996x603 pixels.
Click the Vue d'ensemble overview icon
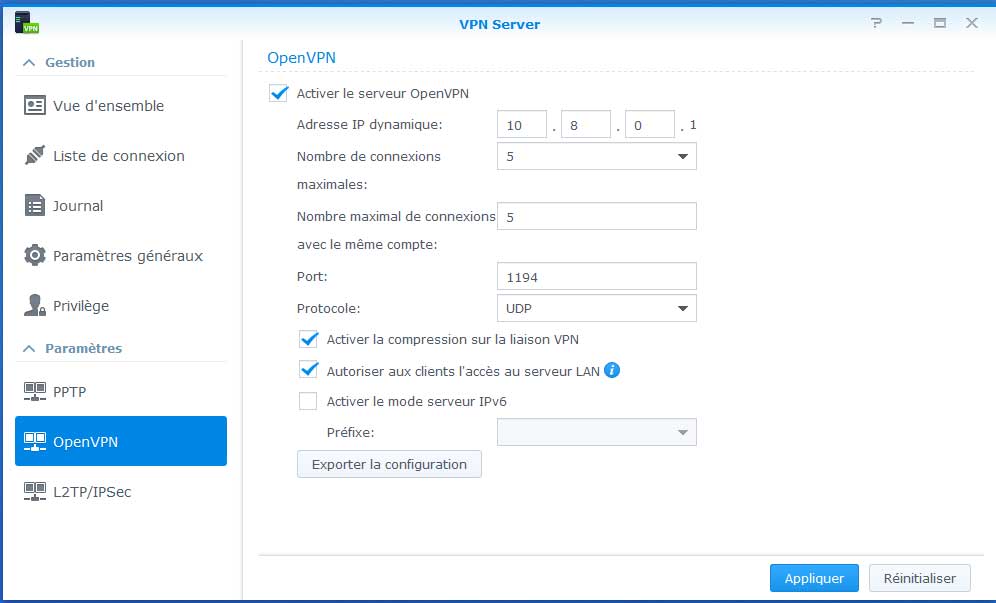coord(34,105)
